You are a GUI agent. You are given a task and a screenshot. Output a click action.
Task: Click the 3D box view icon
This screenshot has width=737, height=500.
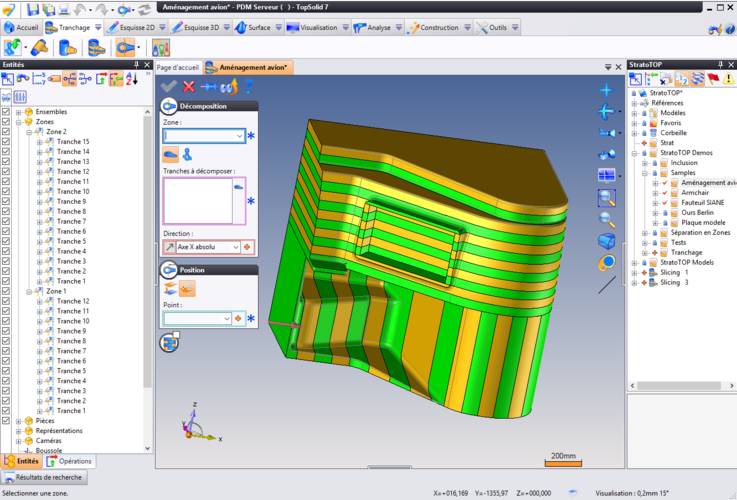(x=606, y=241)
